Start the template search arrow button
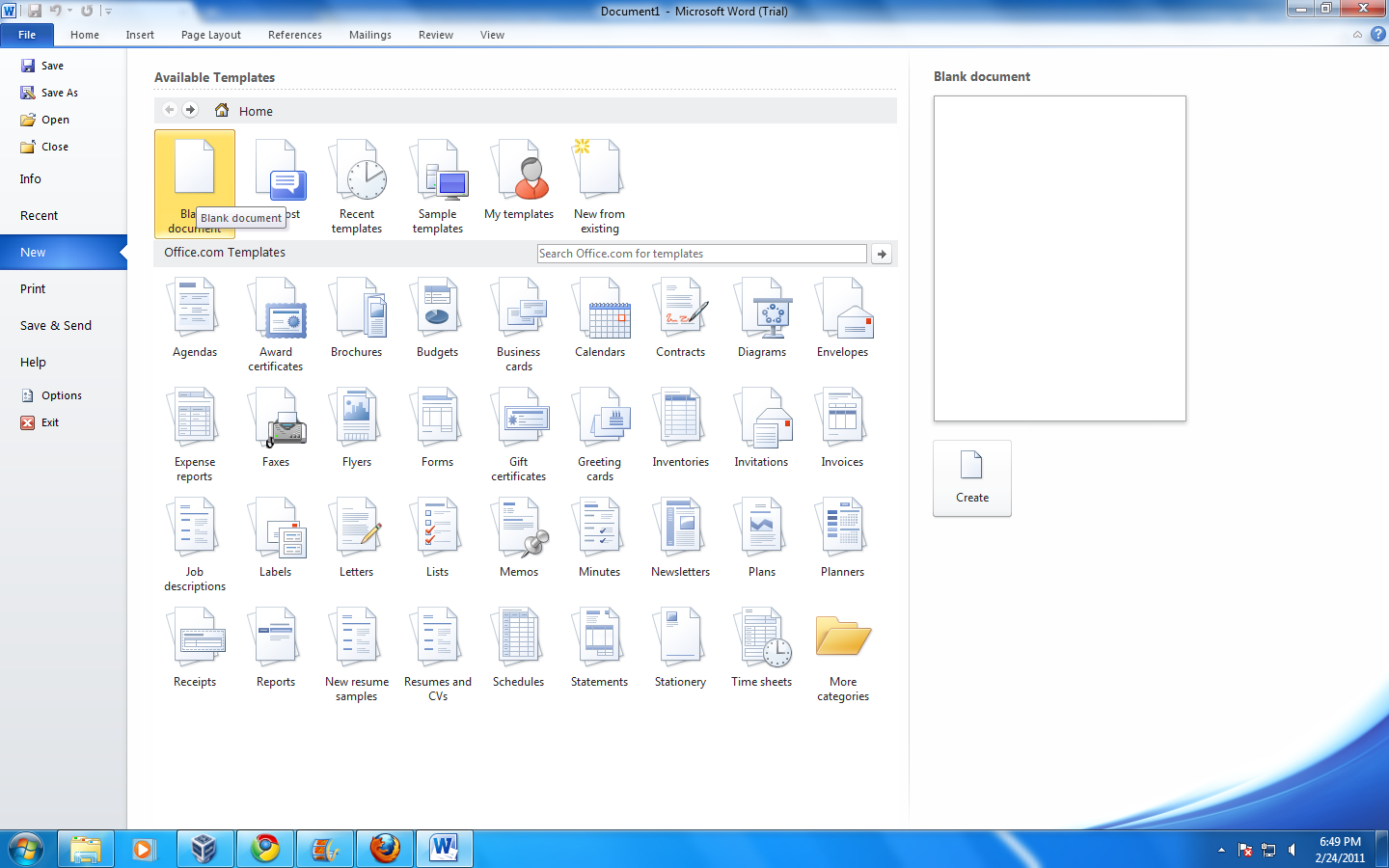 [882, 254]
